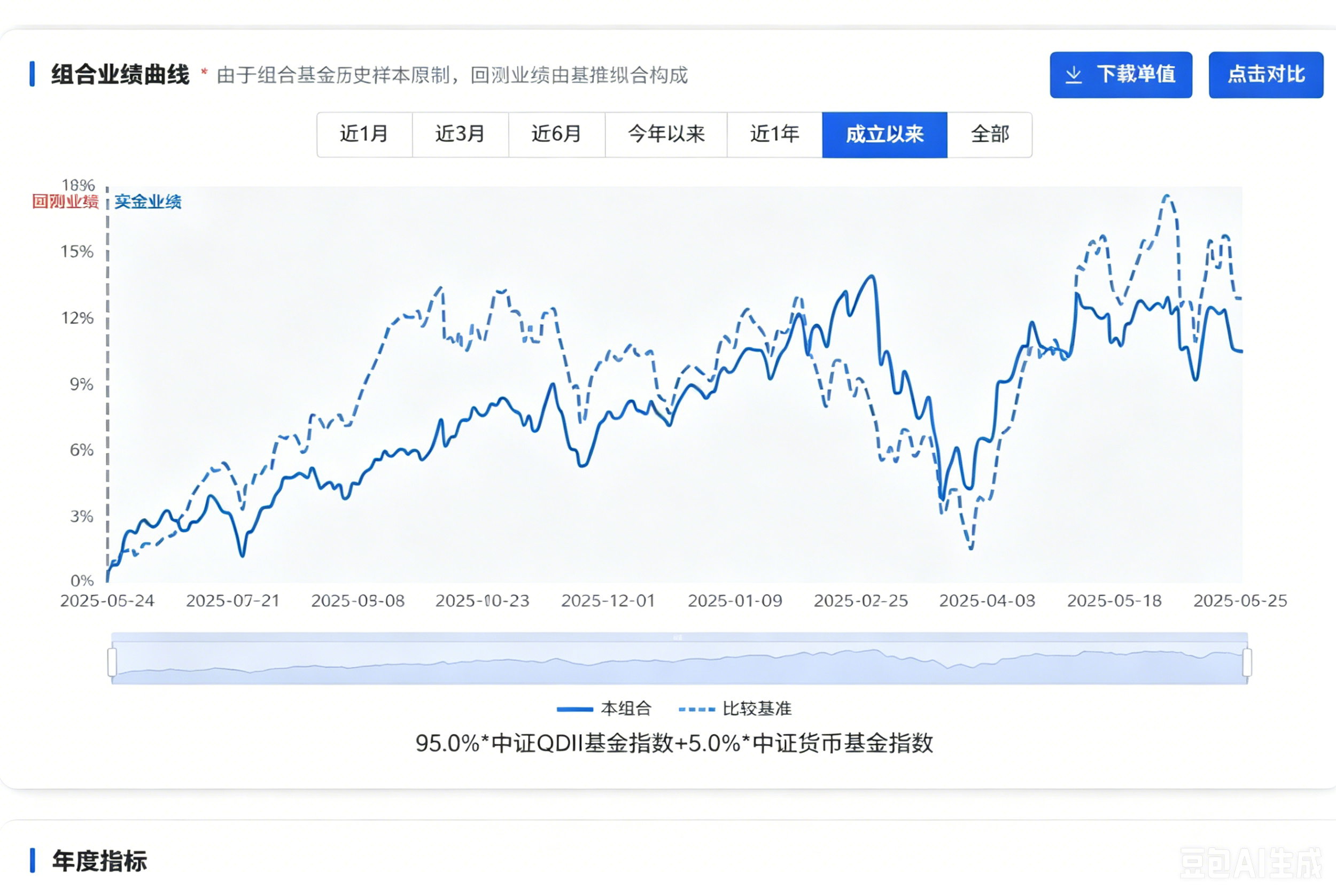This screenshot has height=896, width=1336.
Task: Click the 2025-01-09 x-axis date
Action: tap(735, 601)
